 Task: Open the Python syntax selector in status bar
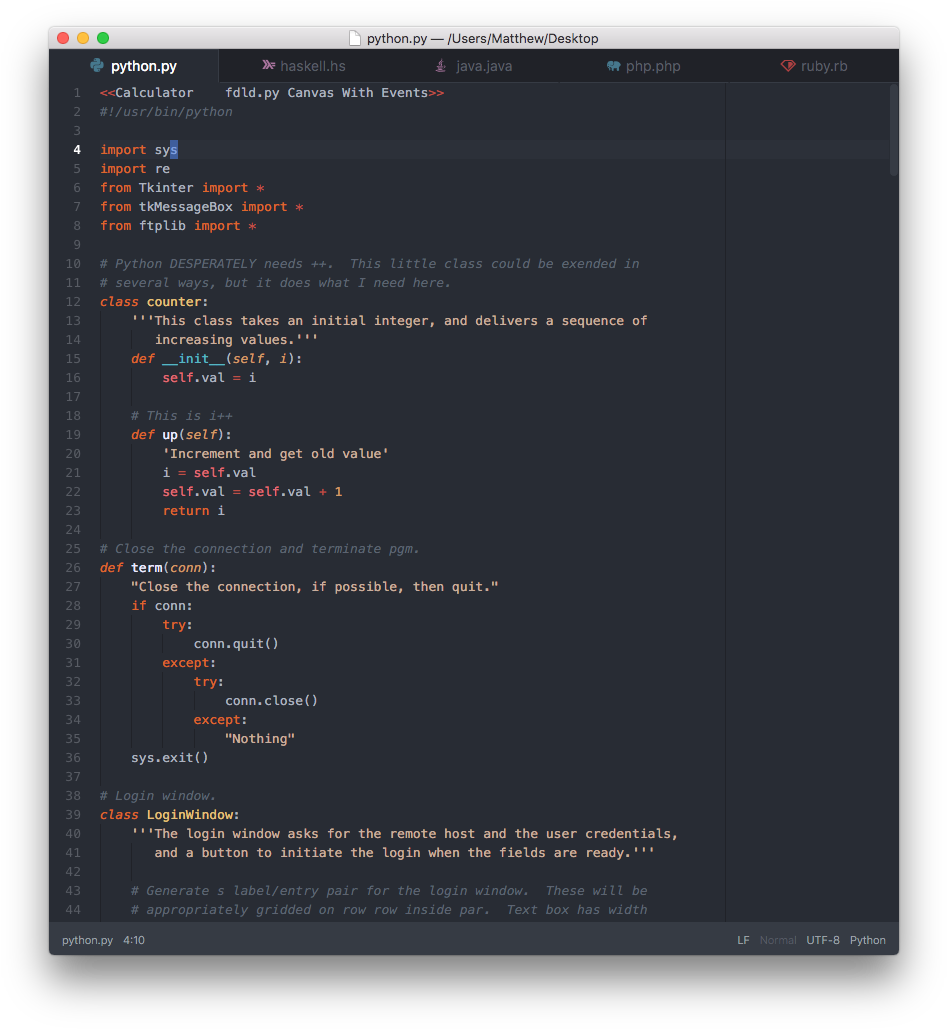[867, 940]
